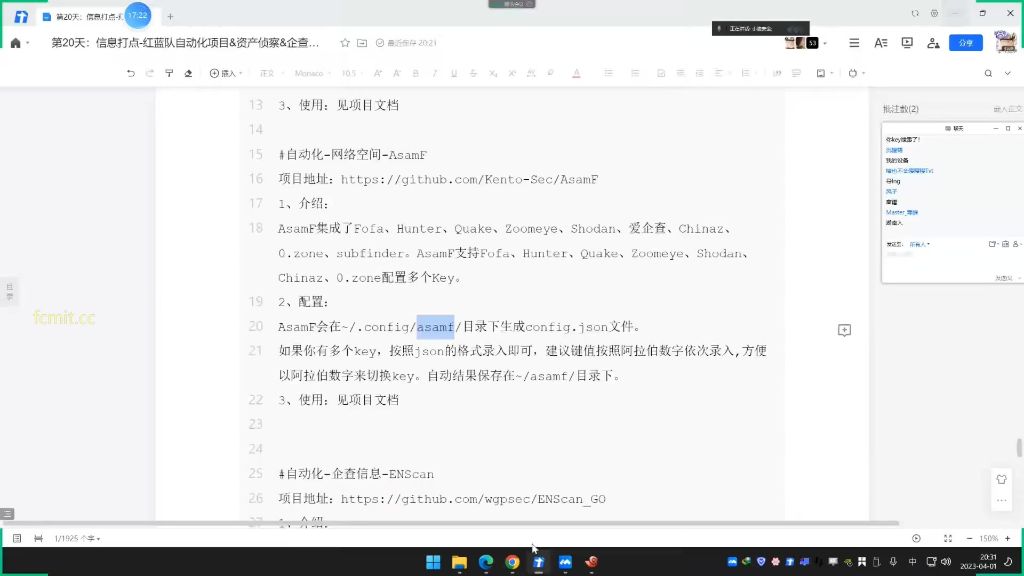The height and width of the screenshot is (576, 1024).
Task: Open the page layout icon dropdown
Action: click(x=824, y=73)
